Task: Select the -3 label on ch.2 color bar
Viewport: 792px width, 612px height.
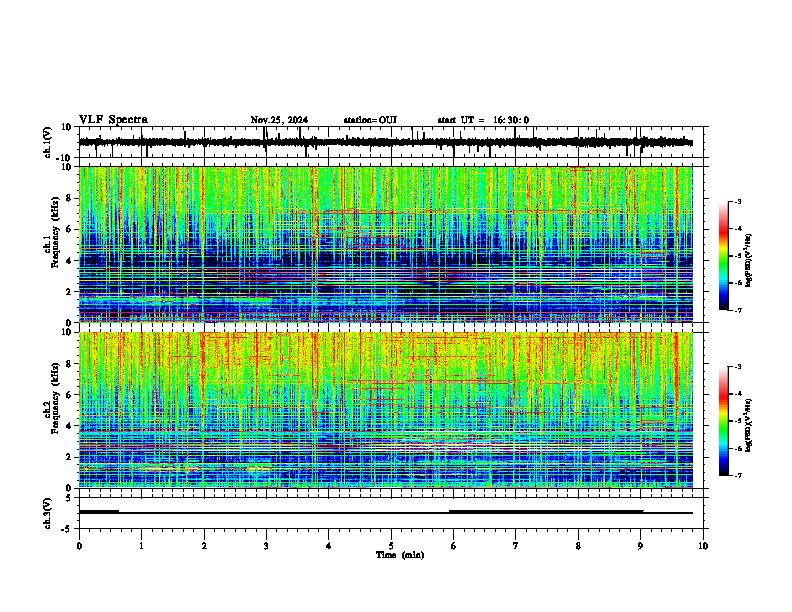Action: point(737,367)
